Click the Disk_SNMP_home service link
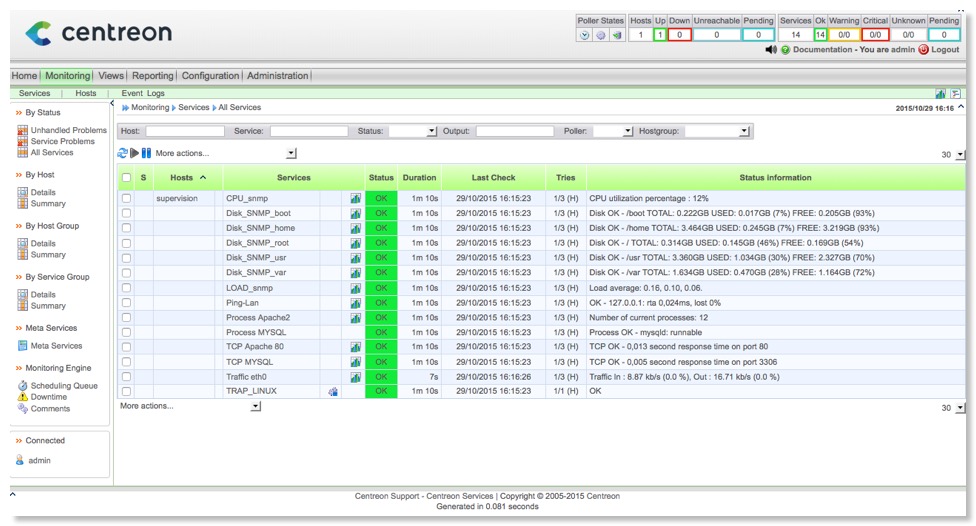Viewport: 976px width, 526px height. coord(260,228)
